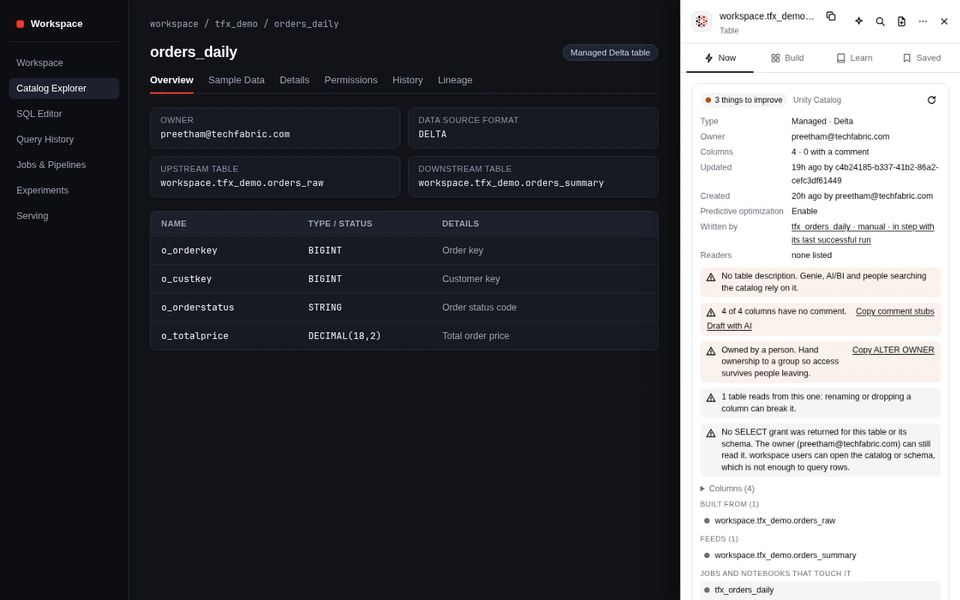Open the Sample Data tab
This screenshot has height=600, width=960.
click(x=236, y=80)
